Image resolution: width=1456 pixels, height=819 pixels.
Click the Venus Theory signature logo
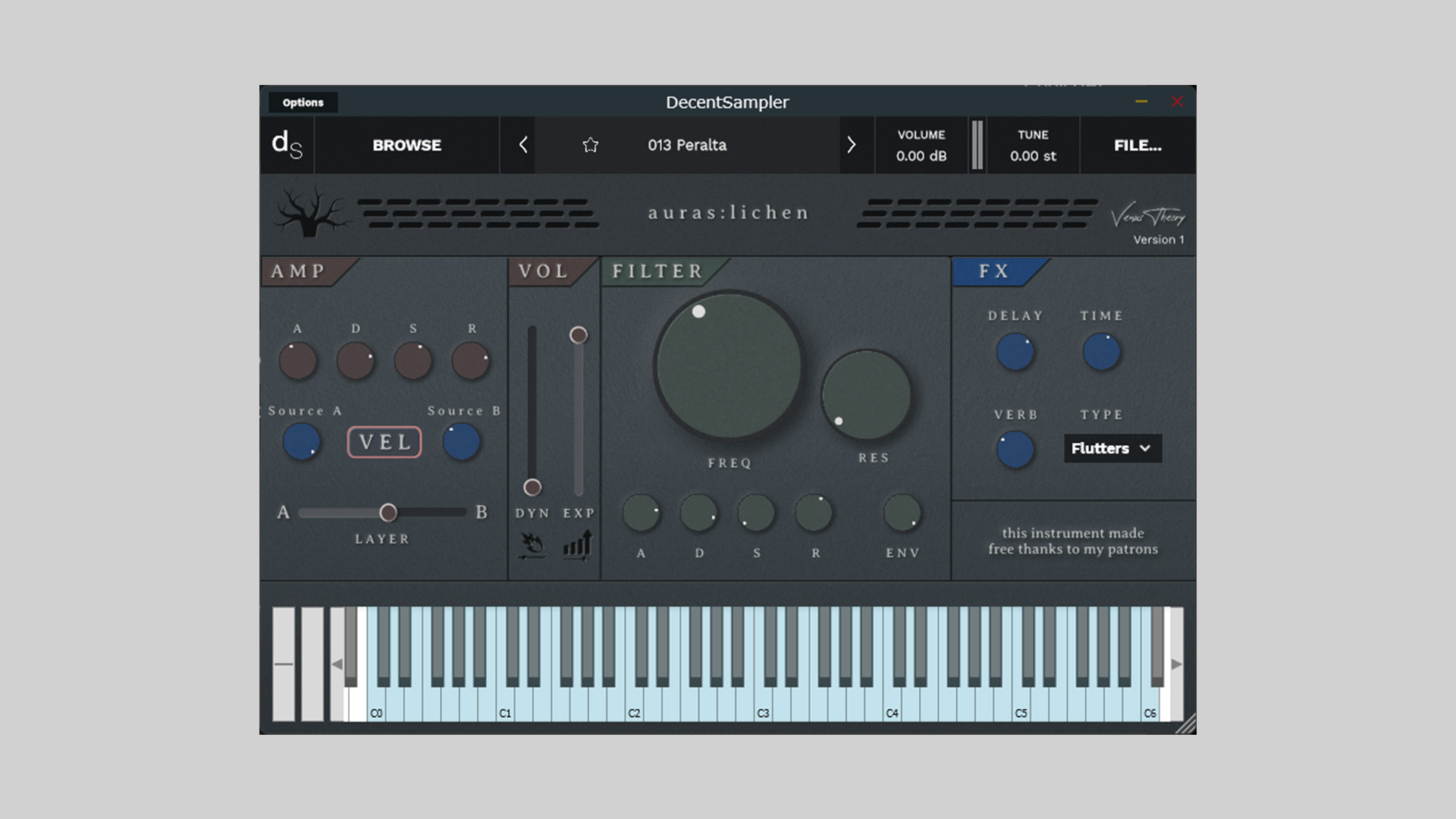[1147, 216]
